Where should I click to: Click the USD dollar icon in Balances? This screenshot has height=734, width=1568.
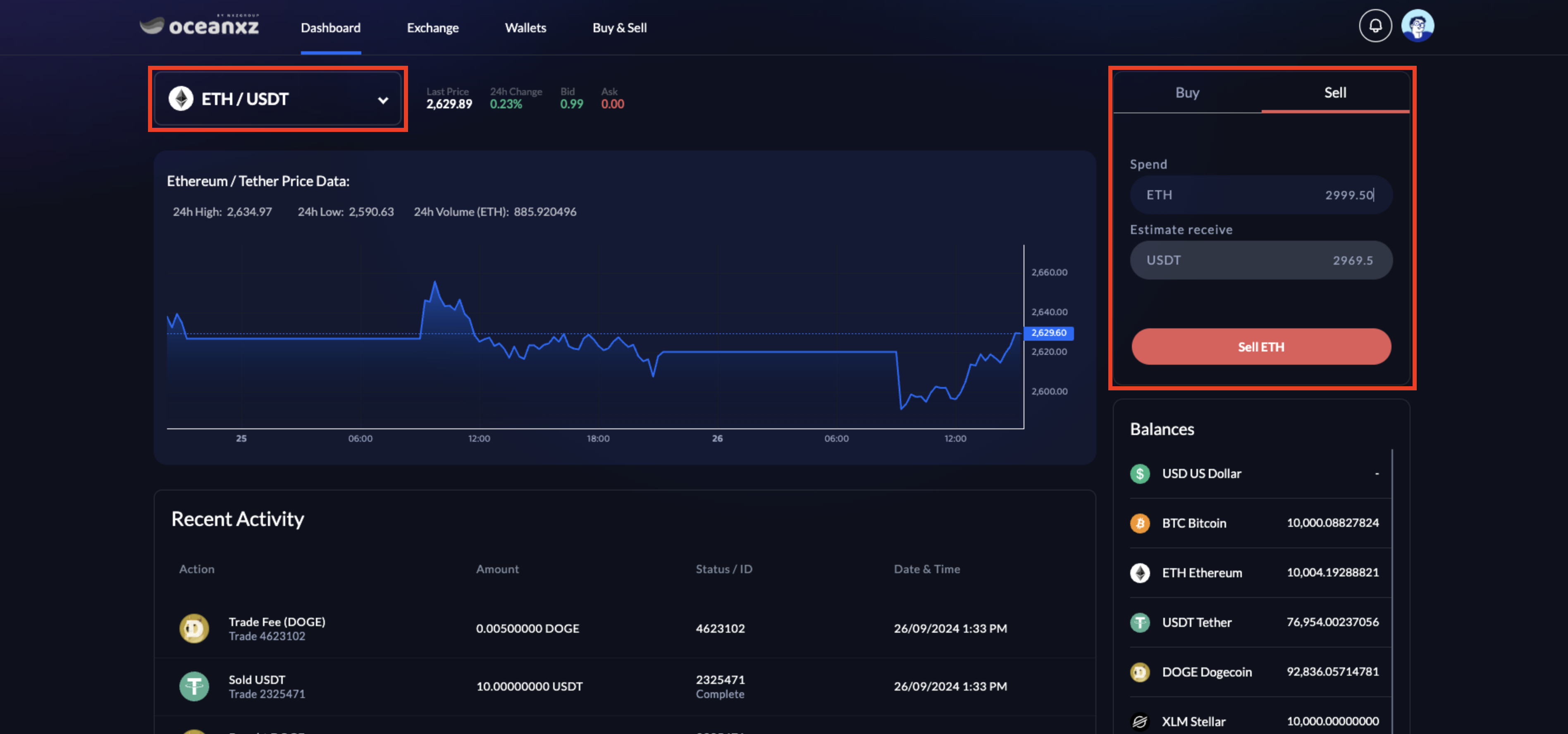(1139, 474)
